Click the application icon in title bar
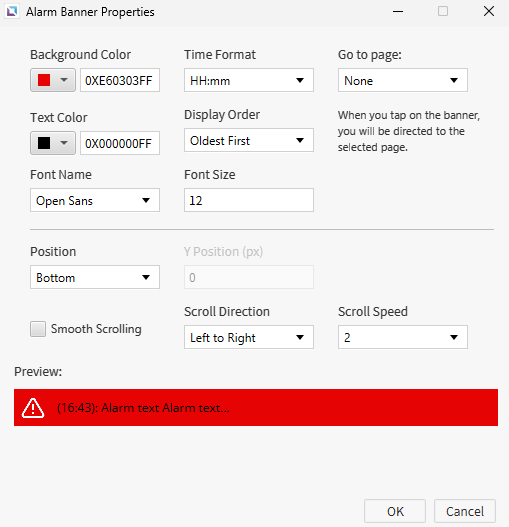509x527 pixels. (x=12, y=12)
